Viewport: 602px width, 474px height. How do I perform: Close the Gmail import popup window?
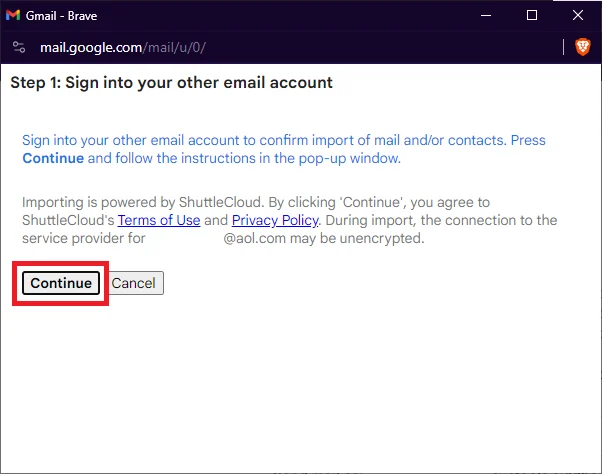pos(578,15)
